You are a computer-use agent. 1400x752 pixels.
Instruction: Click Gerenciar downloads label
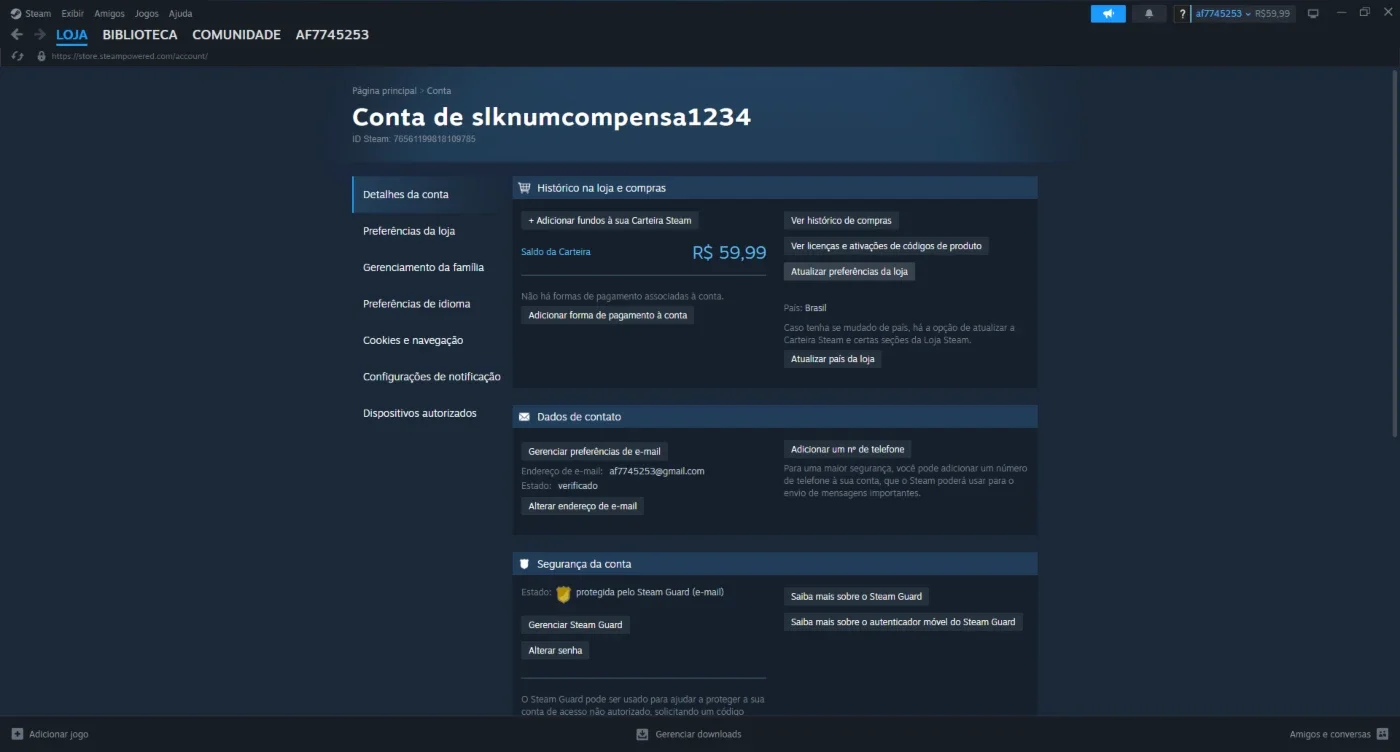click(698, 734)
